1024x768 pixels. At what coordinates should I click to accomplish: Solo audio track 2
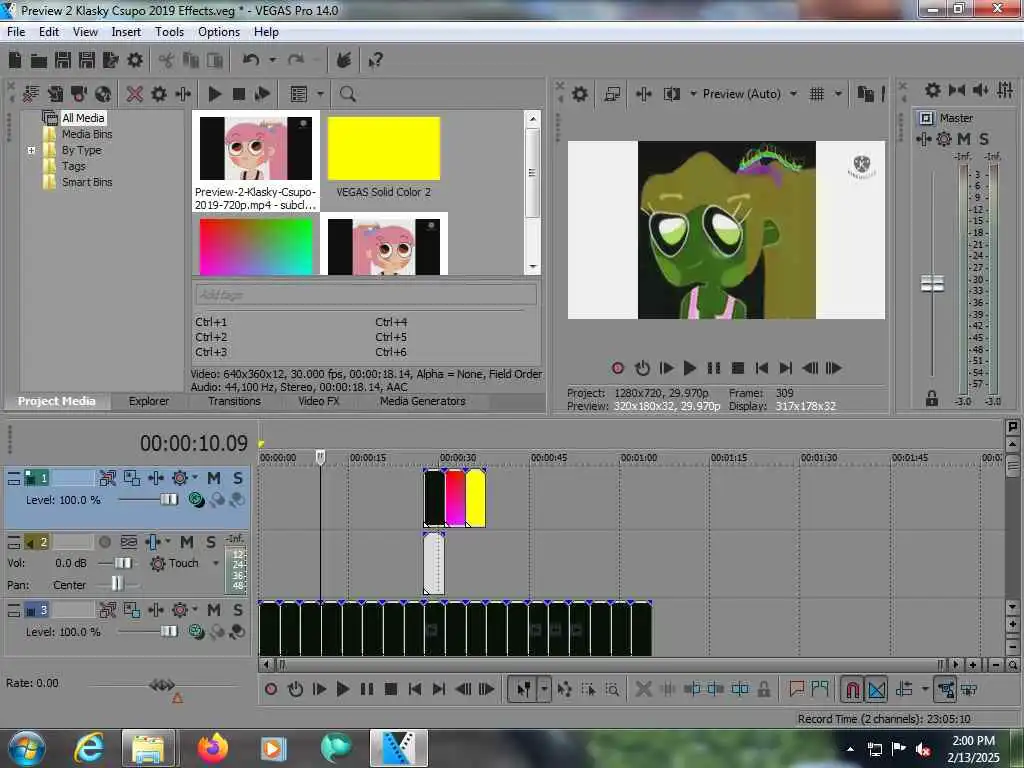(x=210, y=542)
